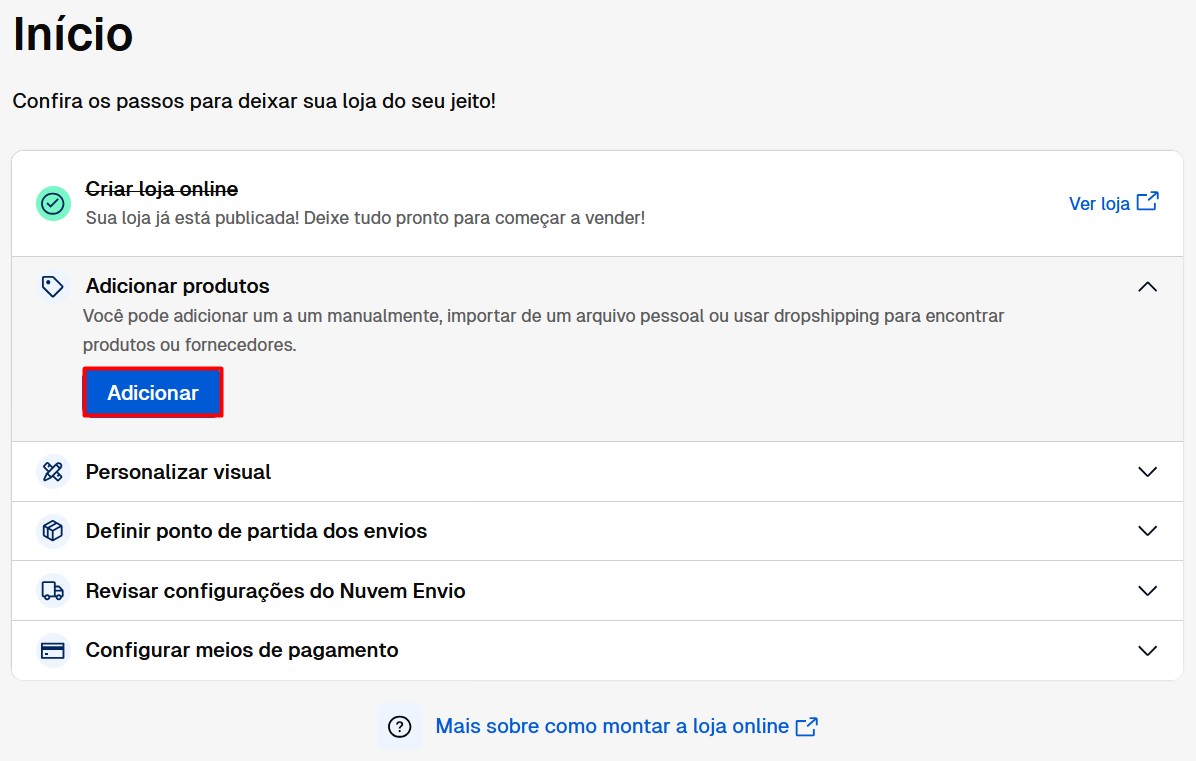The width and height of the screenshot is (1196, 761).
Task: Expand Definir ponto de partida dos envios chevron
Action: tap(1147, 531)
